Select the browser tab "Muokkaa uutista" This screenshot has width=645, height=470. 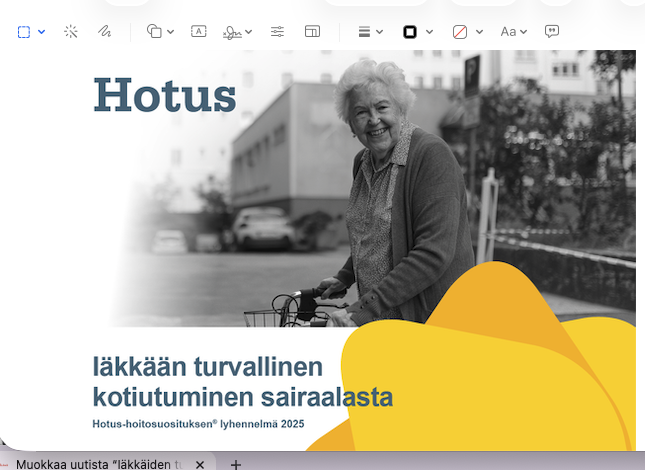pyautogui.click(x=99, y=465)
